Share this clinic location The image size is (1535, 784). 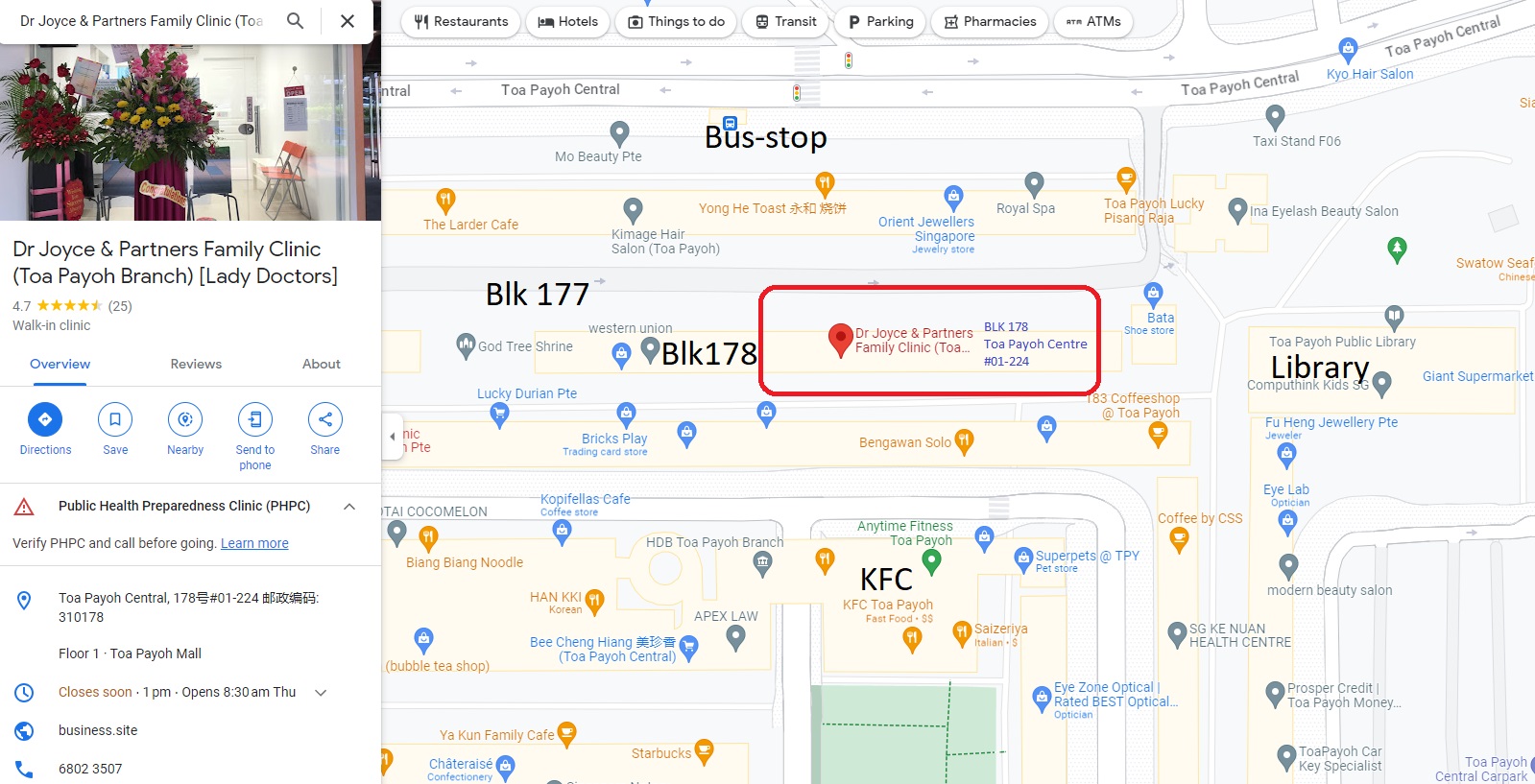point(325,419)
